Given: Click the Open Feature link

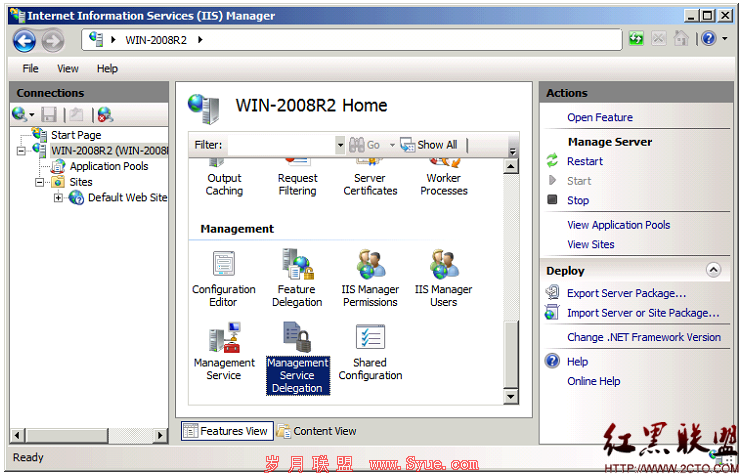Looking at the screenshot, I should [x=600, y=117].
